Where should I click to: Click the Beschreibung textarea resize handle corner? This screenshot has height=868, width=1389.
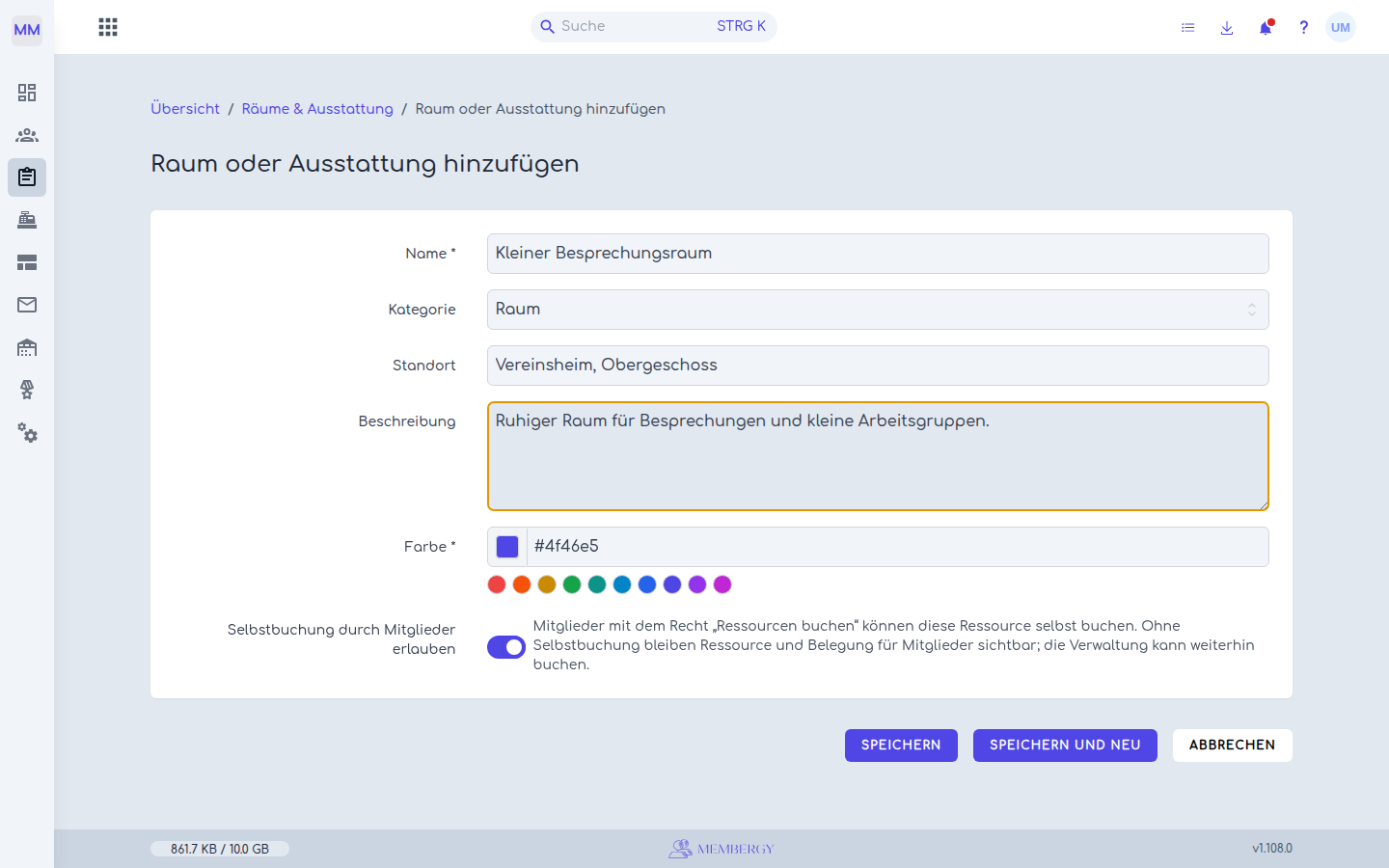(1263, 504)
